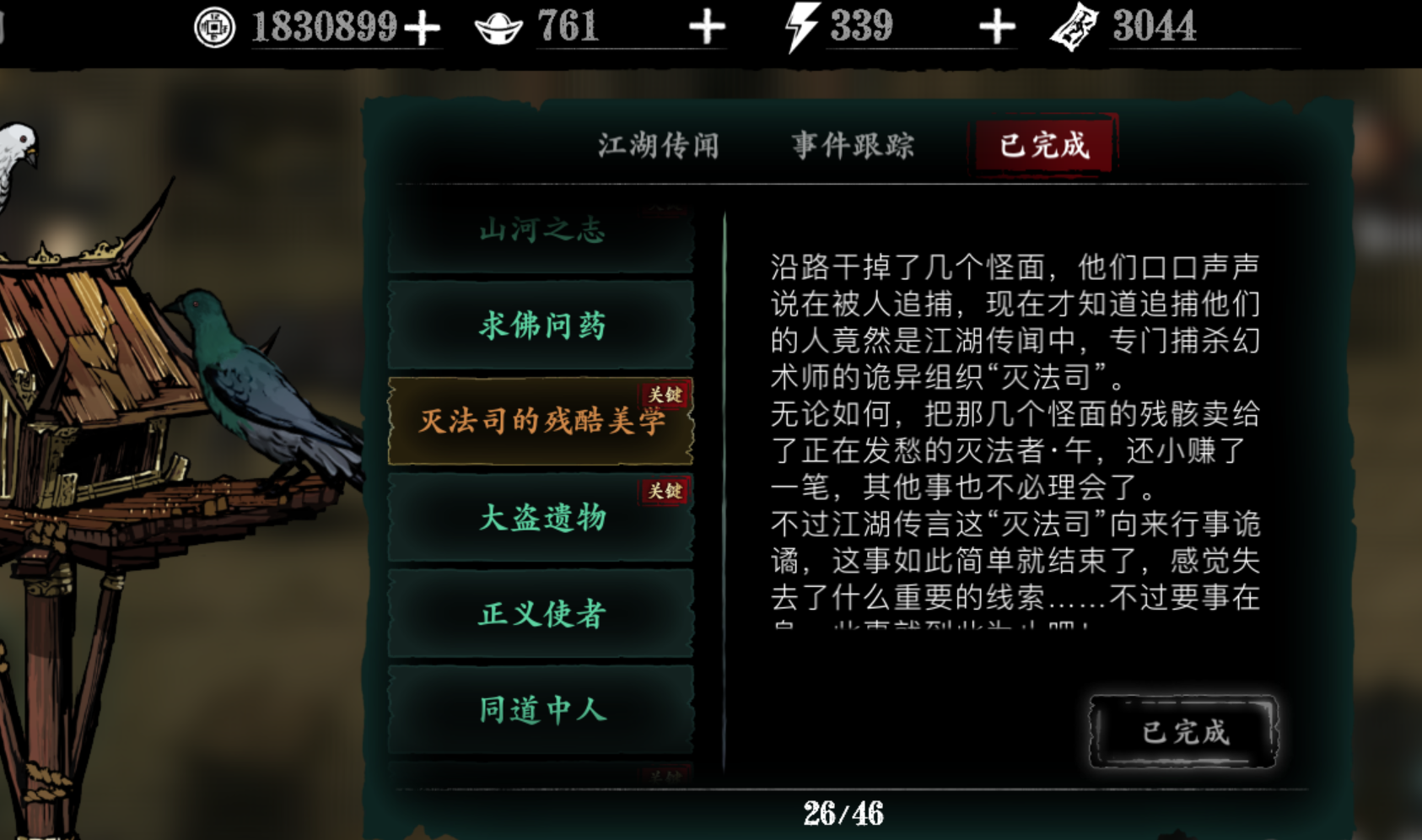Screen dimensions: 1422x840
Task: Switch to the 事件跟踪 tab
Action: pyautogui.click(x=854, y=145)
